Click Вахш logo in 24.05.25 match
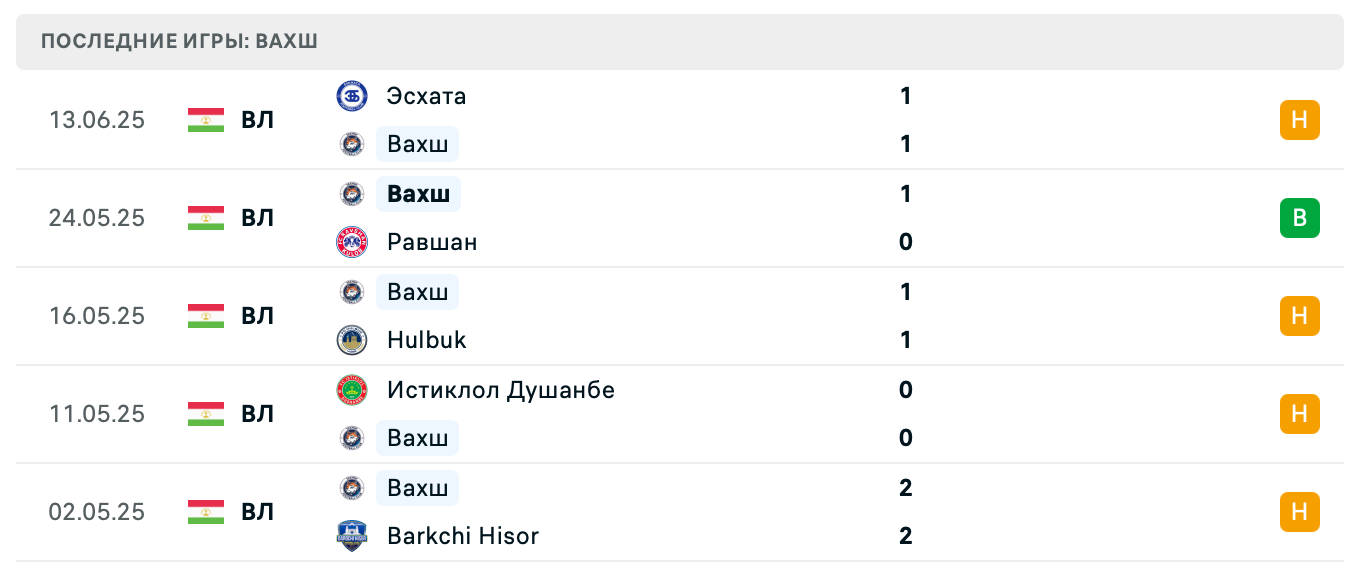Screen dimensions: 1358x576 (x=352, y=194)
